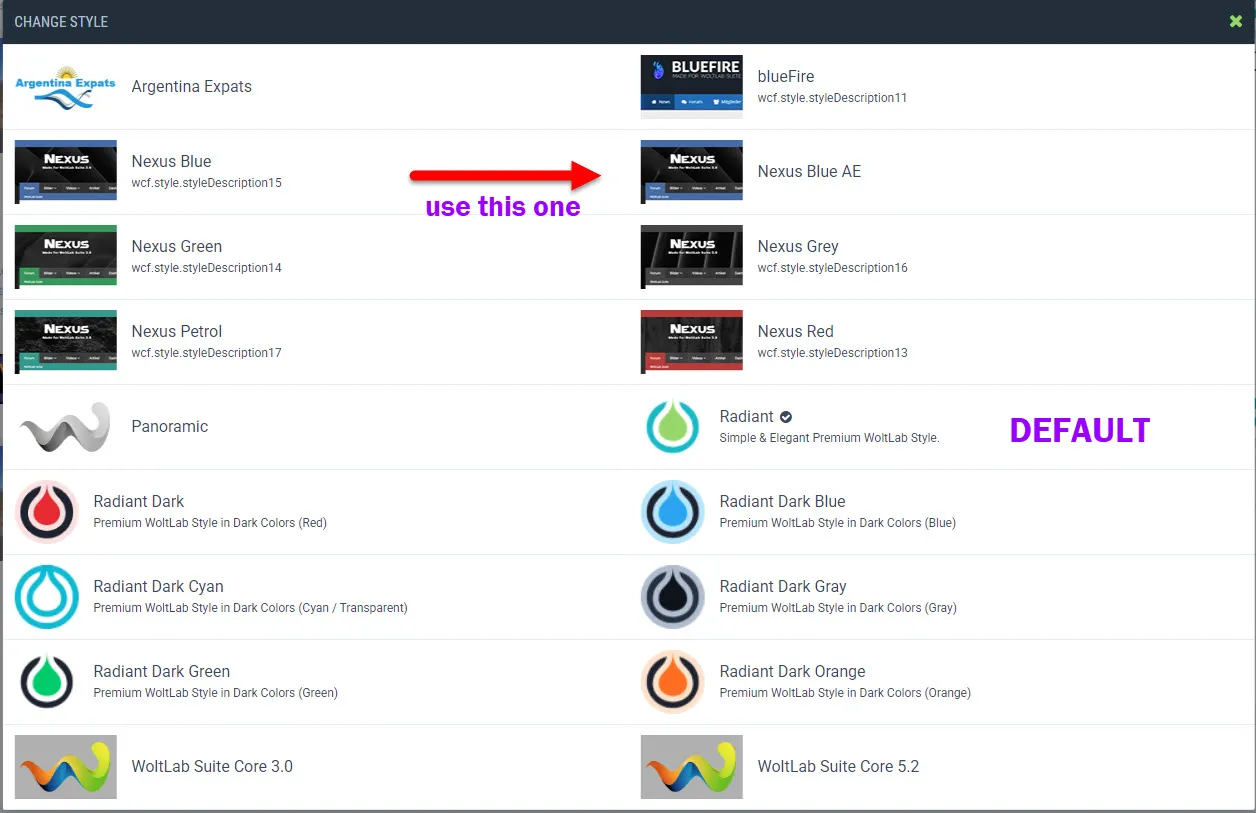Click the Nexus Blue style name
Viewport: 1256px width, 813px height.
pyautogui.click(x=171, y=161)
